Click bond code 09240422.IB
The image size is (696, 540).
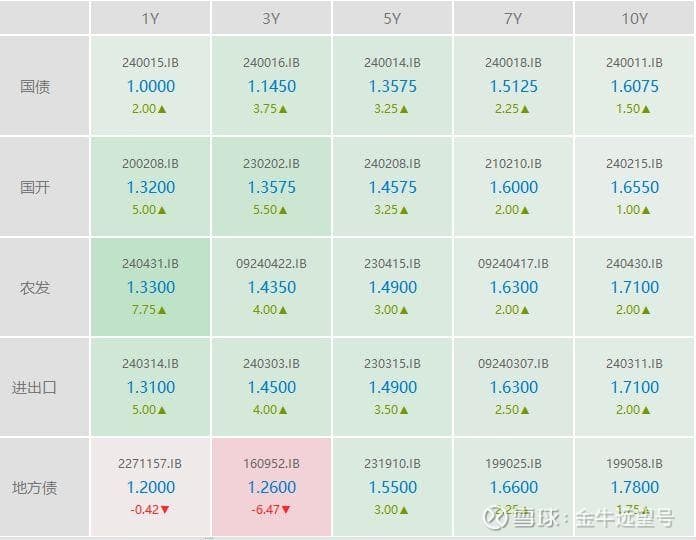[x=271, y=263]
